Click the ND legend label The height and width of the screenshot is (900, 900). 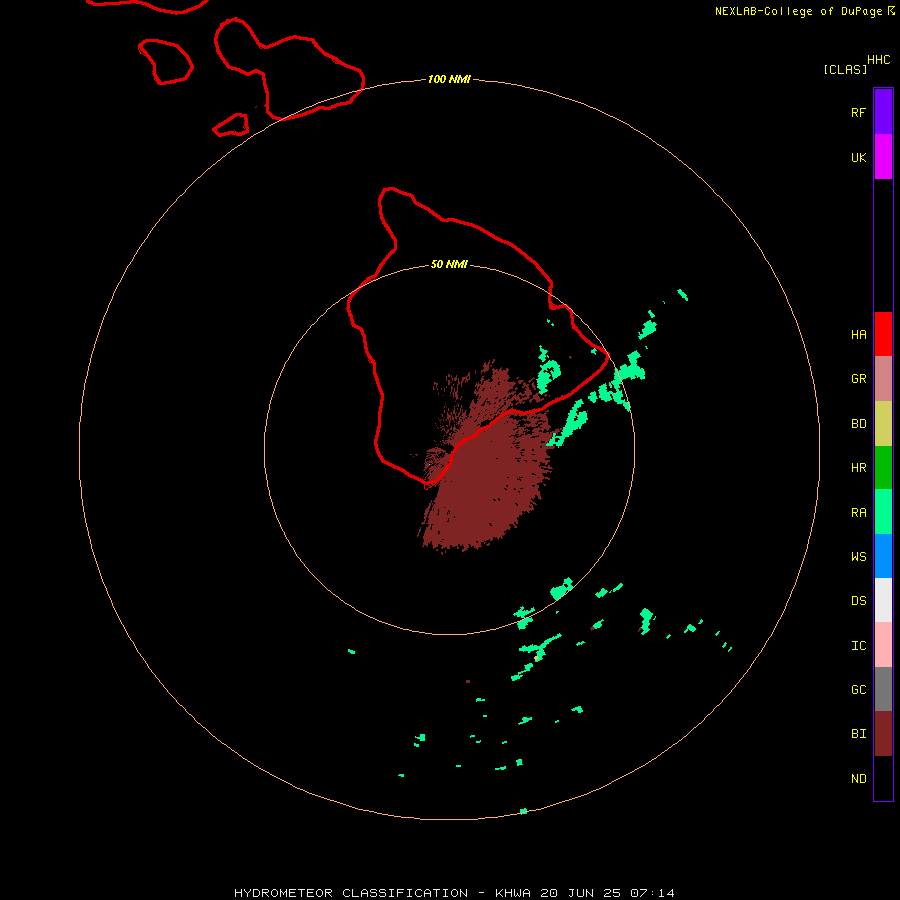(858, 779)
